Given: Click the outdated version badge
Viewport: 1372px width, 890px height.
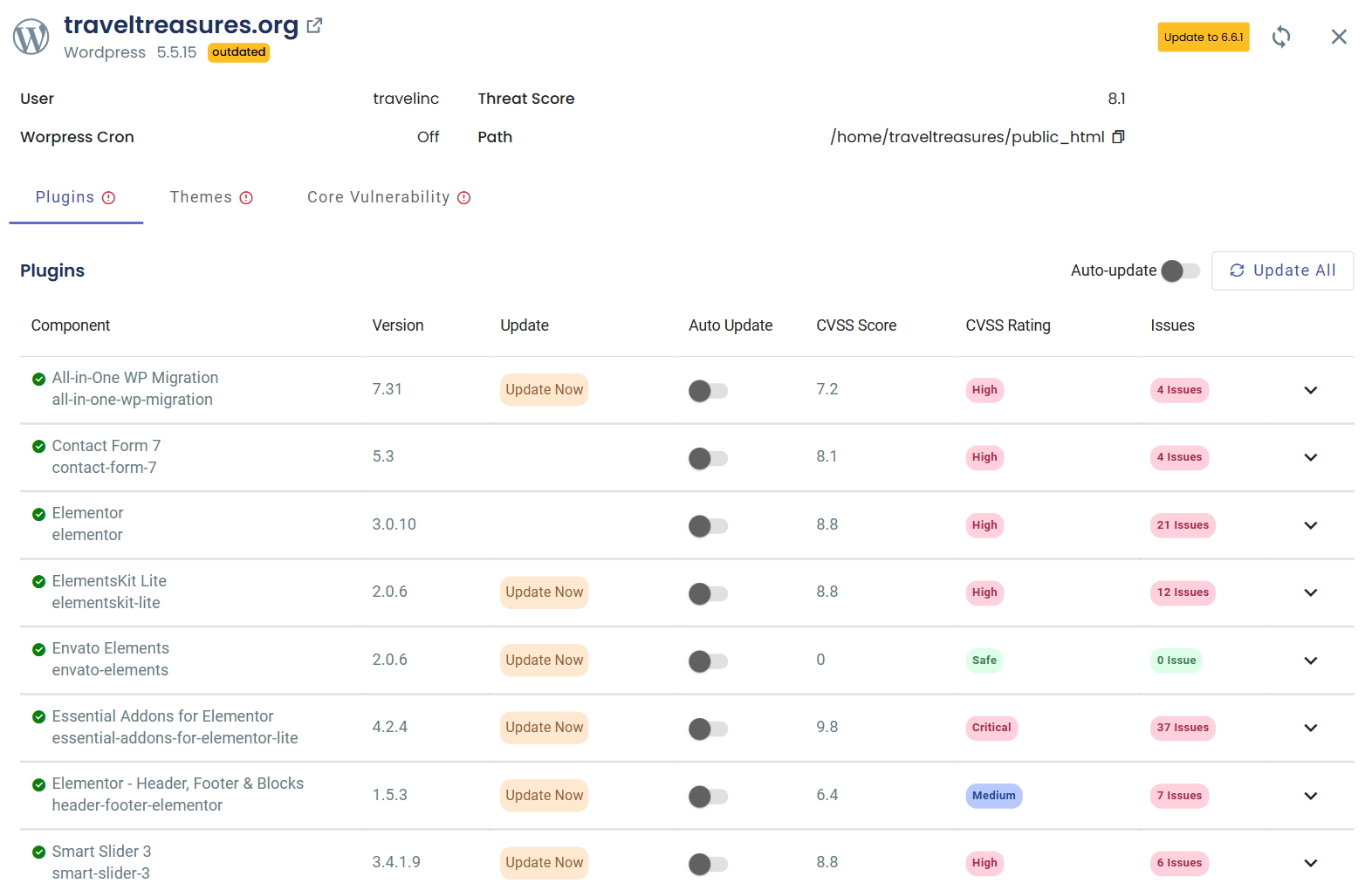Looking at the screenshot, I should [x=238, y=52].
